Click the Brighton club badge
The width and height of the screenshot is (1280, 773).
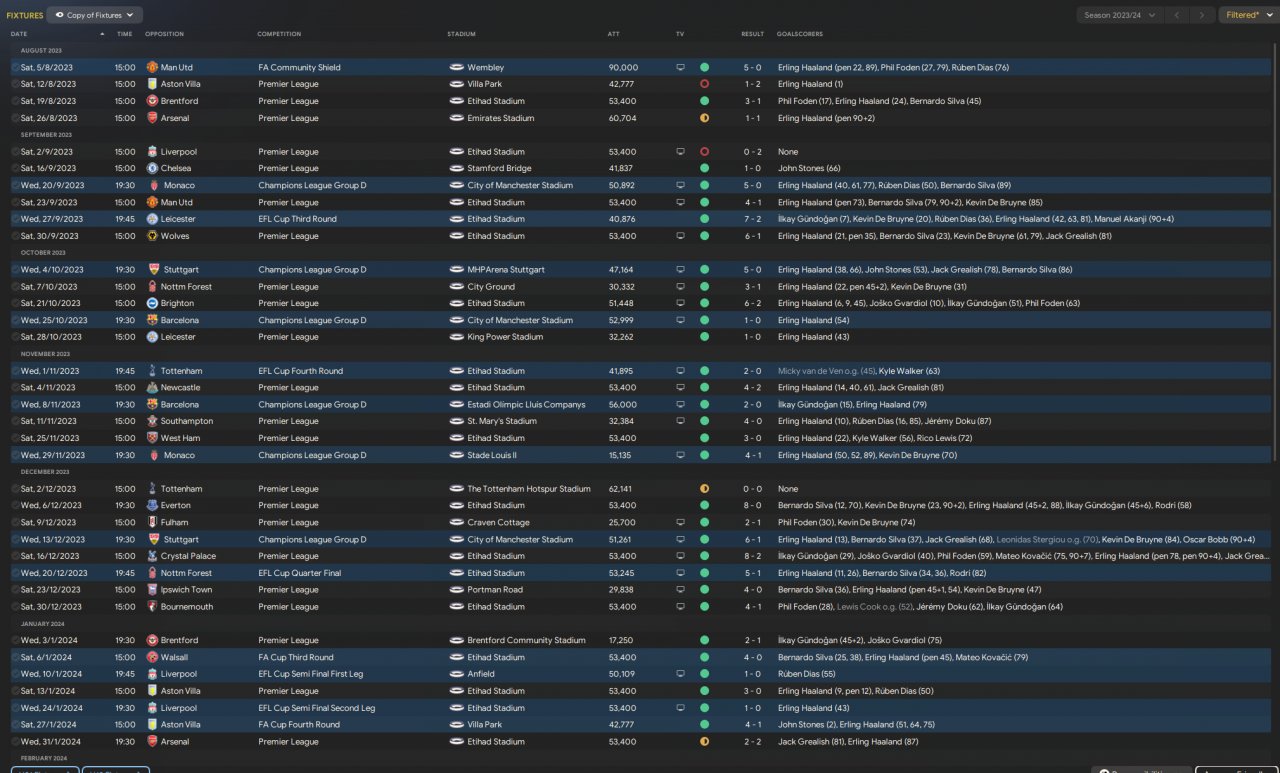[152, 303]
